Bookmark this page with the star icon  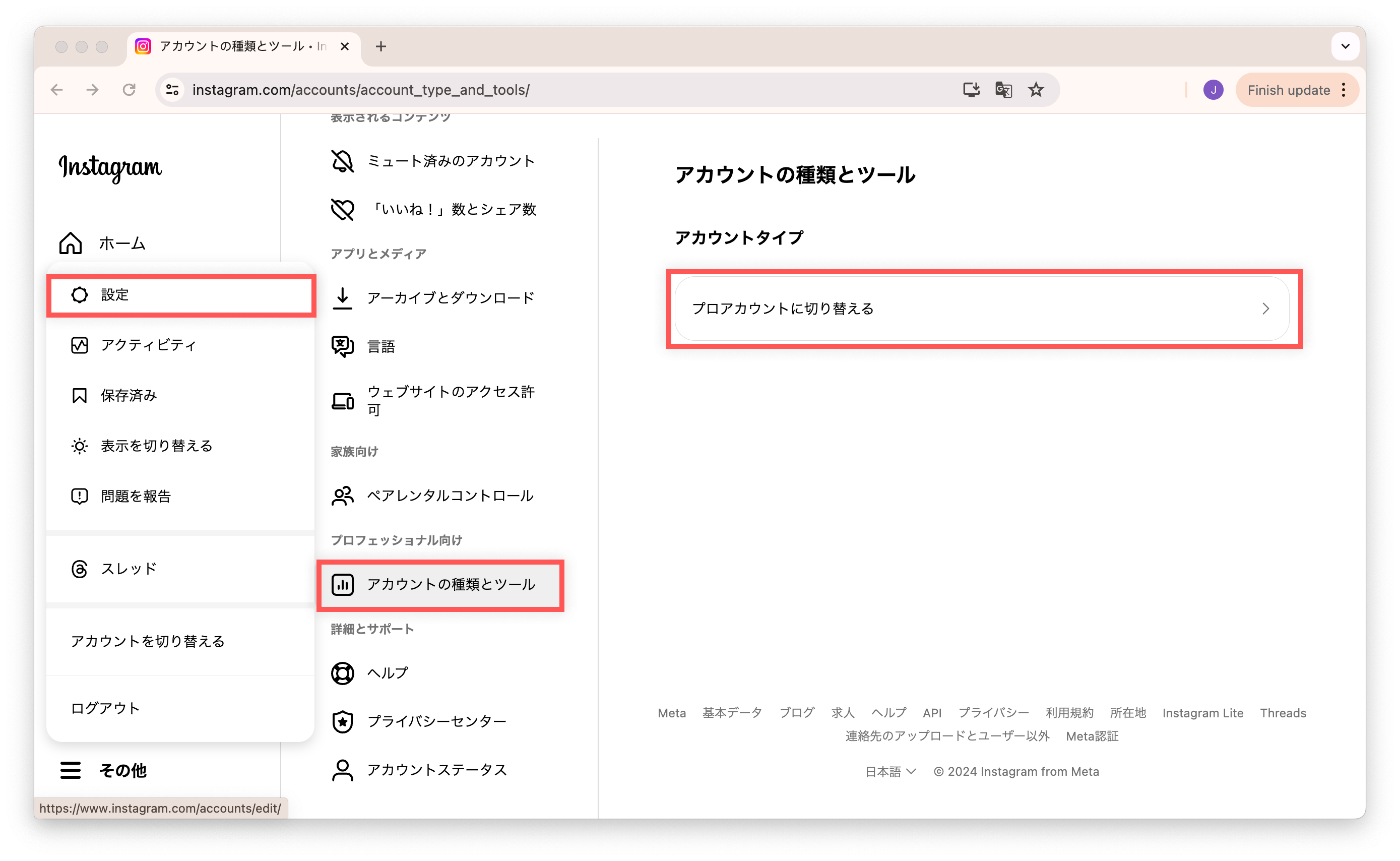(1036, 90)
